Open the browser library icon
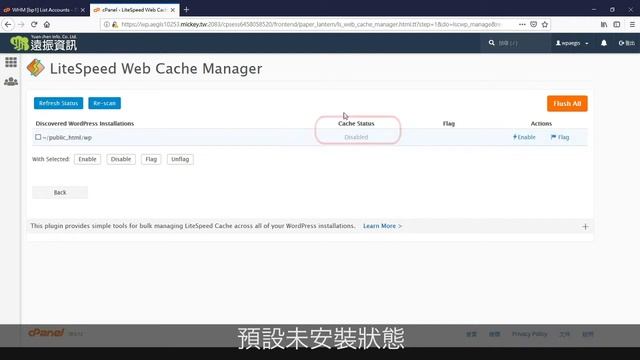The width and height of the screenshot is (640, 360). point(604,24)
